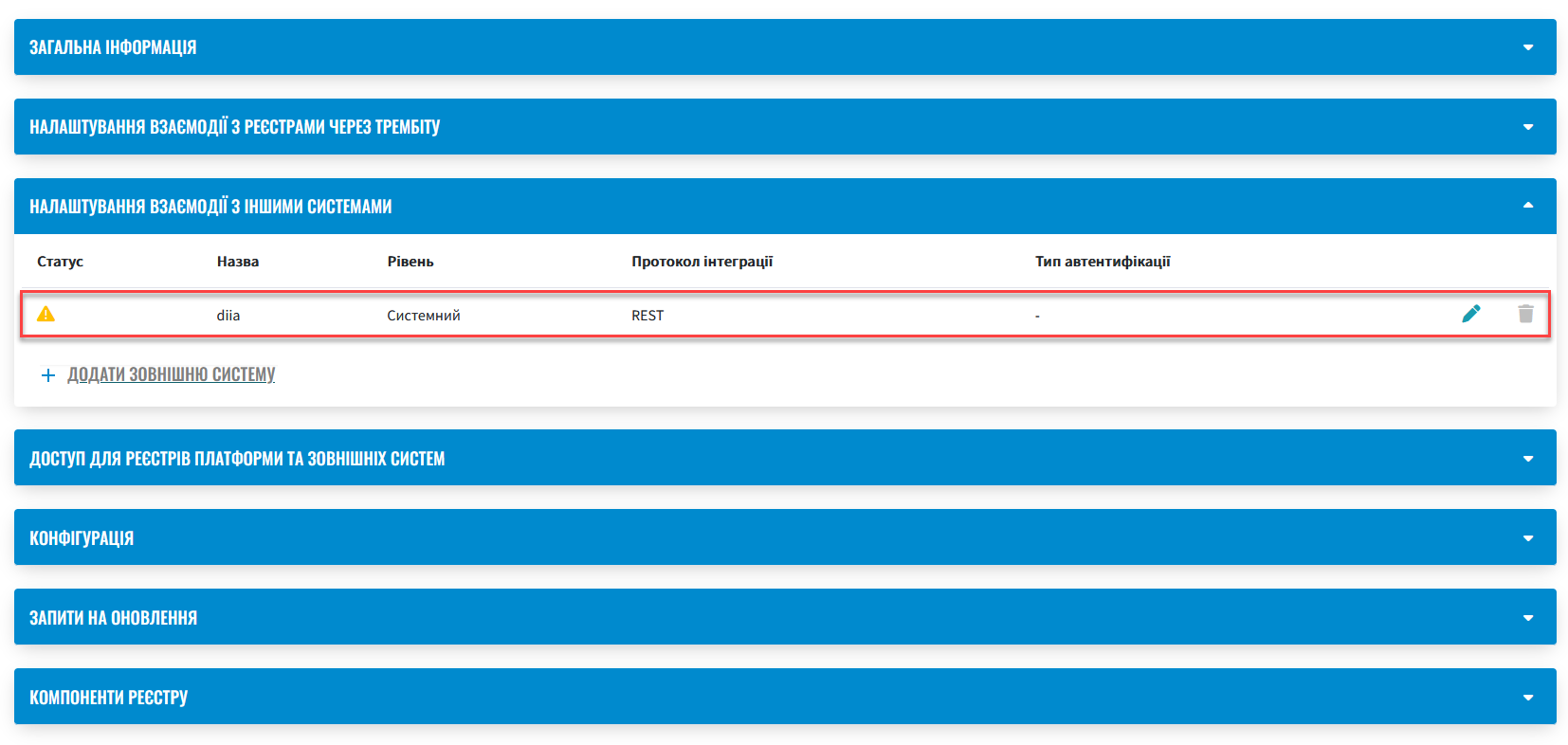Viewport: 1568px width, 745px height.
Task: Click the plus icon to add external system
Action: pos(48,375)
